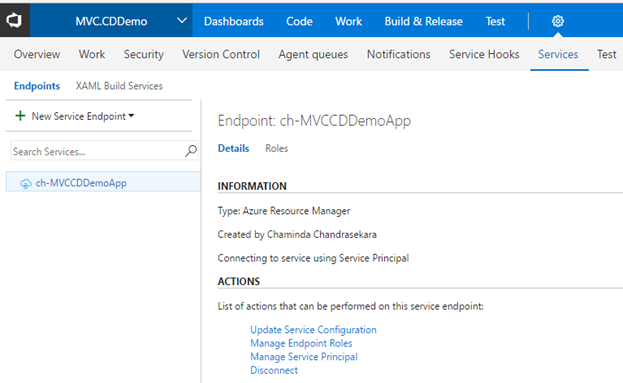Open the Version Control tab

pyautogui.click(x=221, y=54)
